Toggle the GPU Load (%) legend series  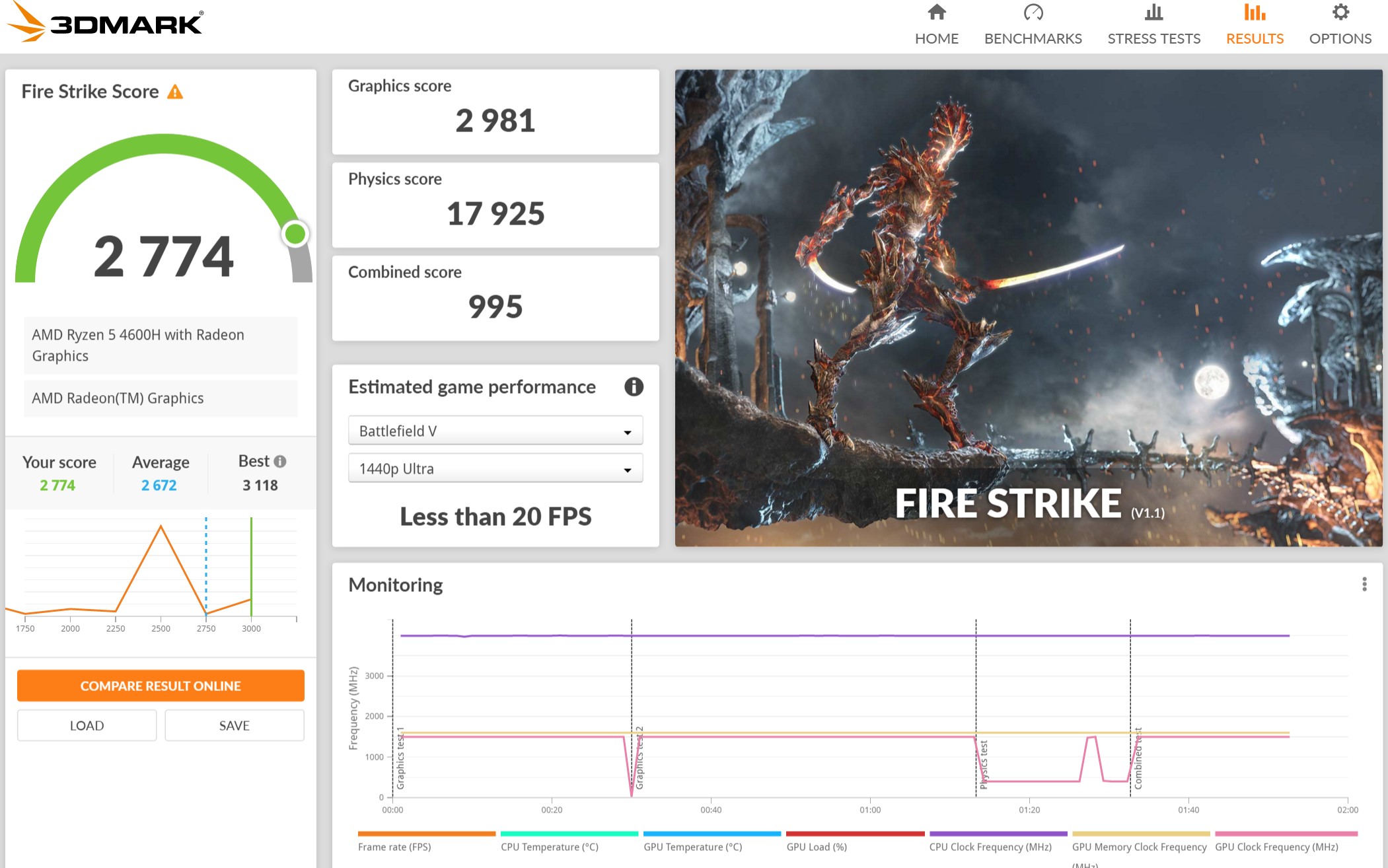tap(817, 846)
